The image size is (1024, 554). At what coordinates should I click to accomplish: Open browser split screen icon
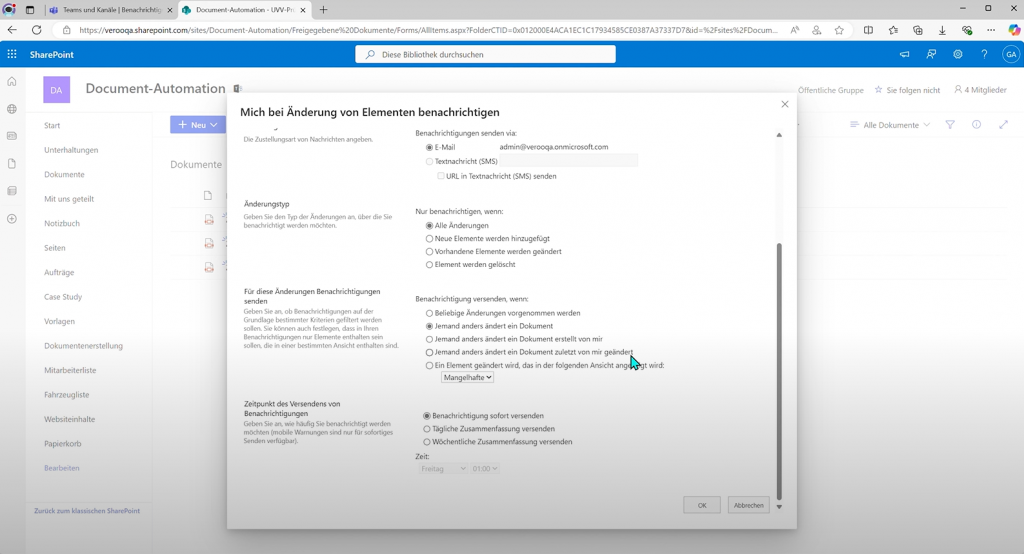868,30
